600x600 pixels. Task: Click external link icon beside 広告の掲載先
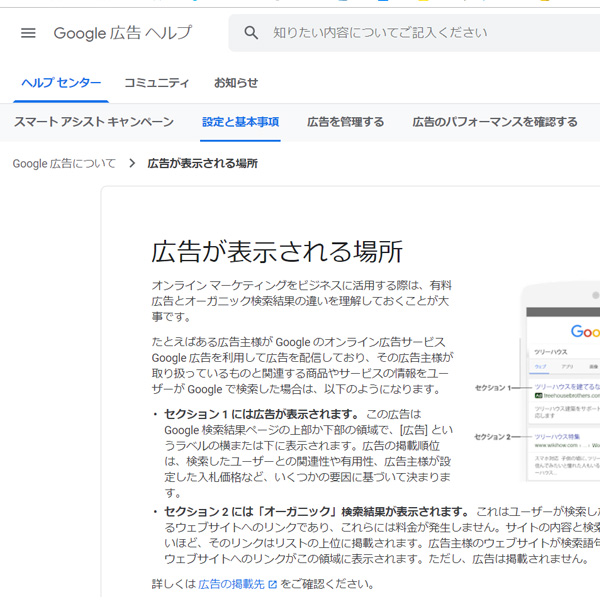[273, 585]
